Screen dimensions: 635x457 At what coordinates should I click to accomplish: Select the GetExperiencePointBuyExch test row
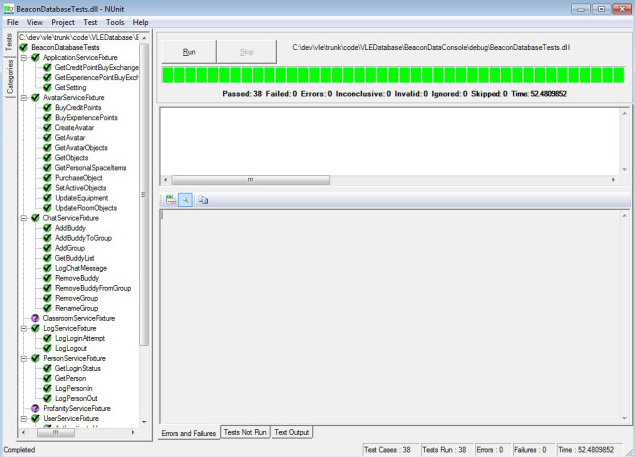point(96,77)
